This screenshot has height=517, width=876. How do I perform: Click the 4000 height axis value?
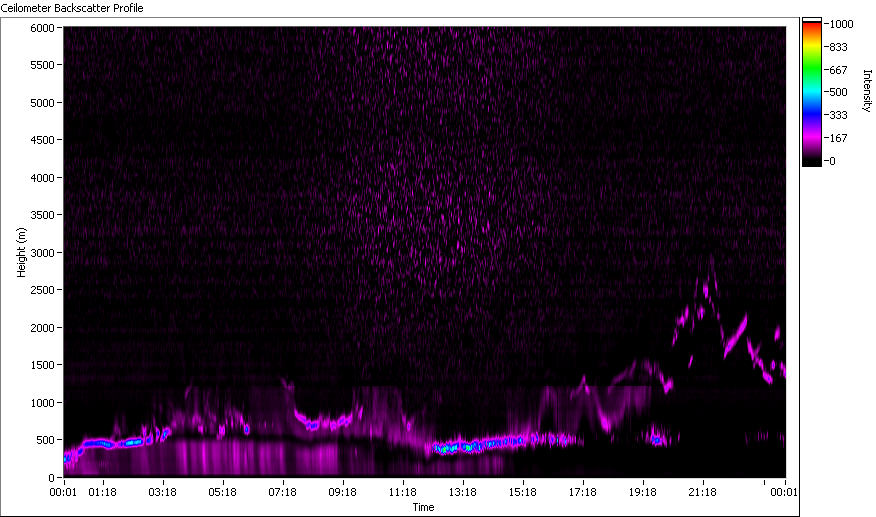[42, 178]
